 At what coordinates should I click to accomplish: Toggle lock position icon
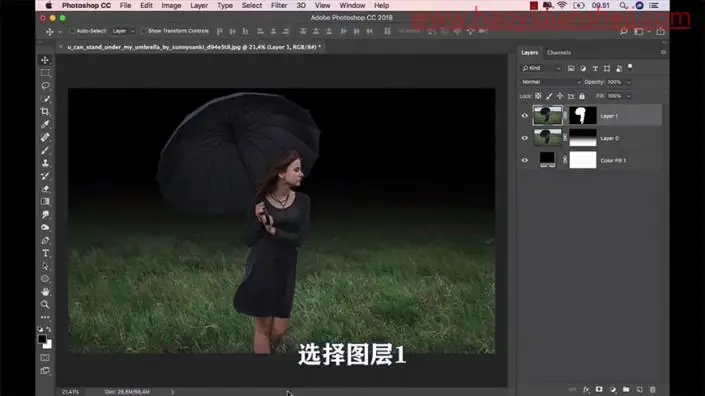click(x=560, y=96)
